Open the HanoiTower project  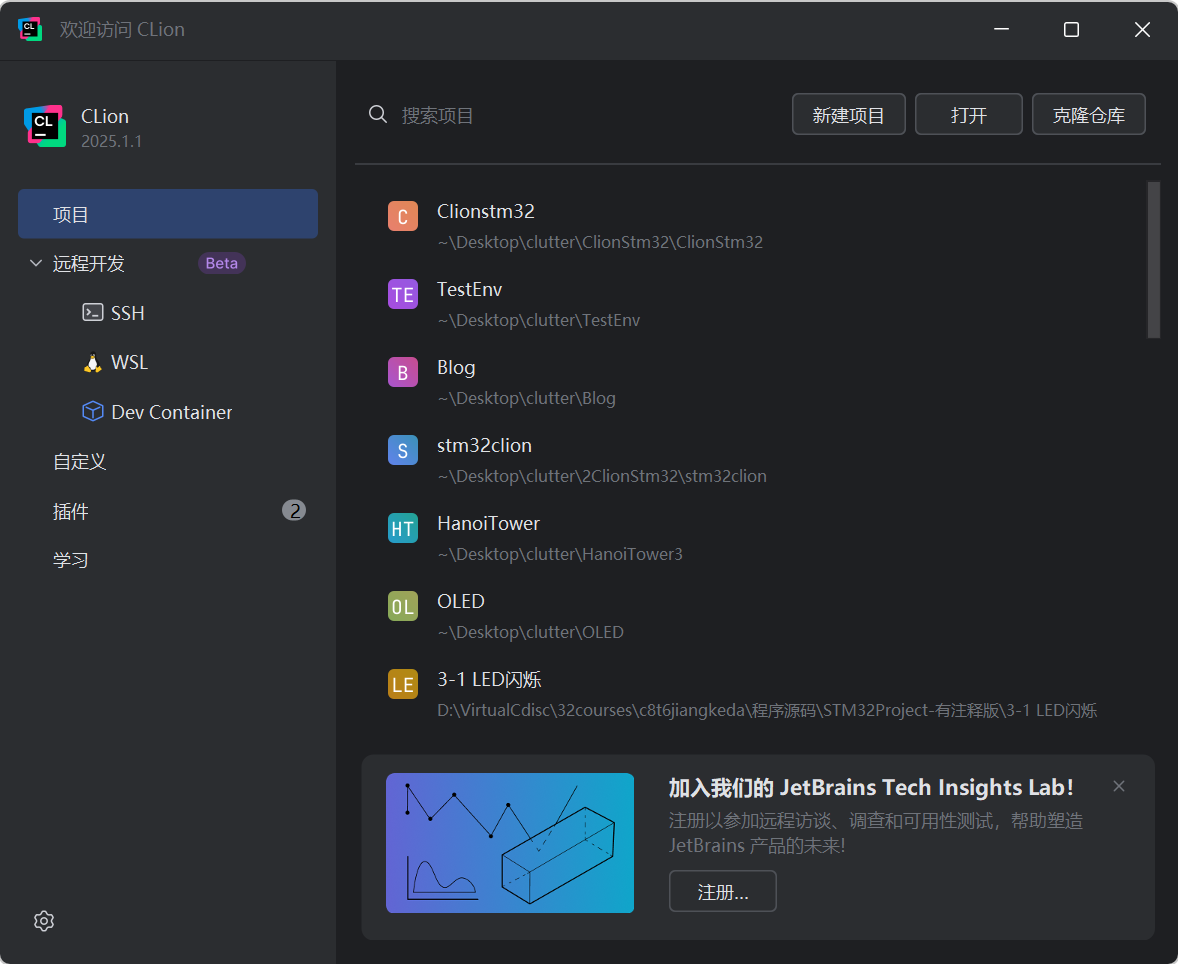click(488, 523)
